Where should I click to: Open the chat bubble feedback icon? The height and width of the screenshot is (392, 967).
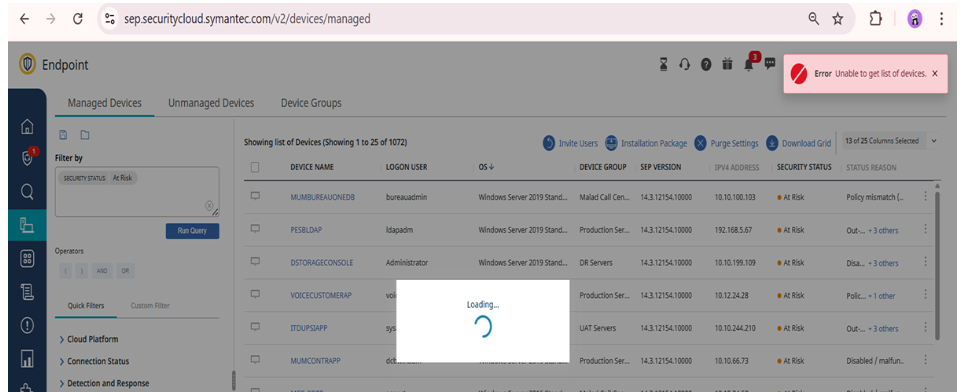click(x=770, y=63)
